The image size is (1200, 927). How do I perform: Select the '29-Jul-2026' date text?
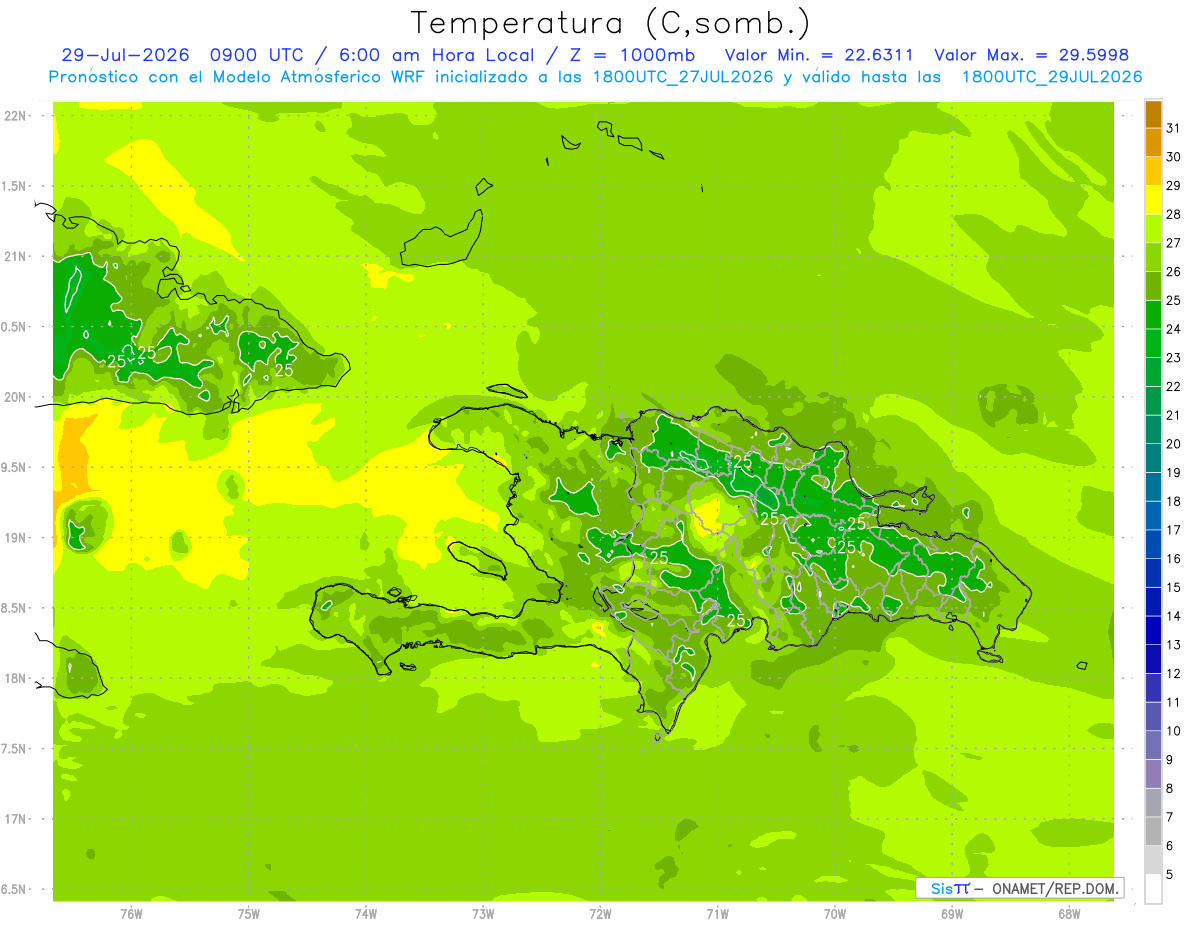[x=125, y=55]
